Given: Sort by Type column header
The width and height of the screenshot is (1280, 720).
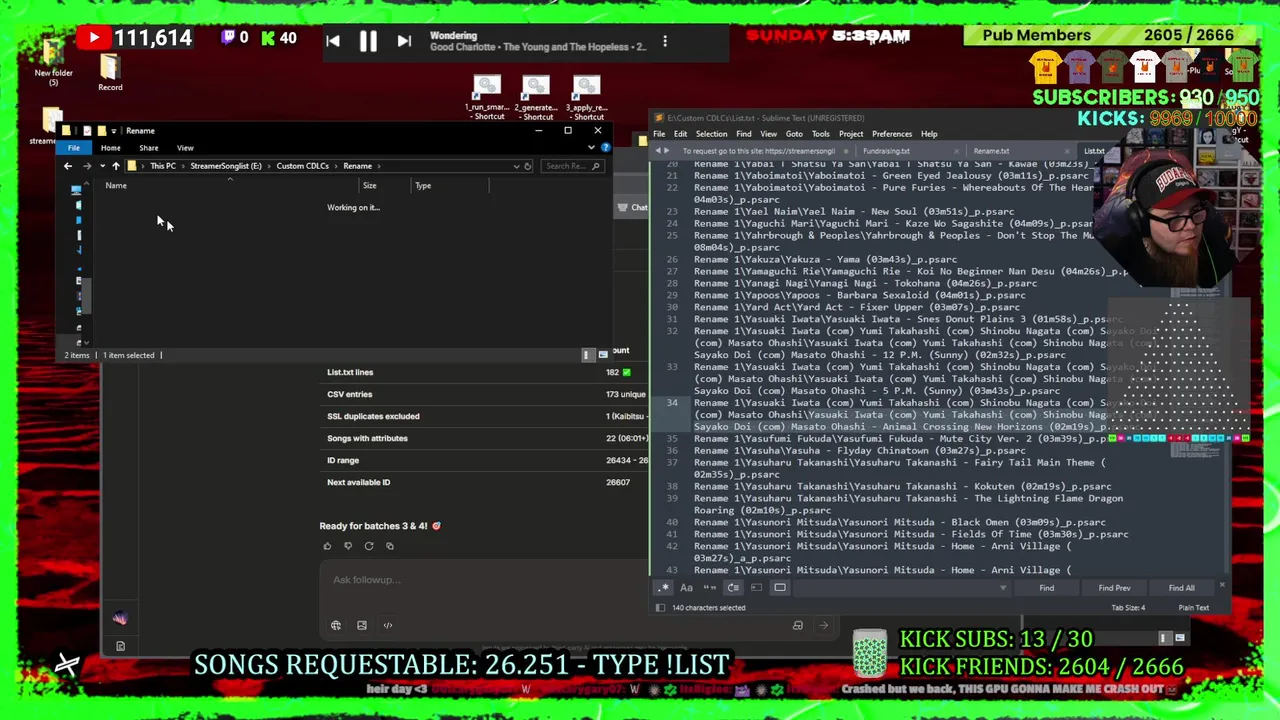Looking at the screenshot, I should pyautogui.click(x=423, y=186).
